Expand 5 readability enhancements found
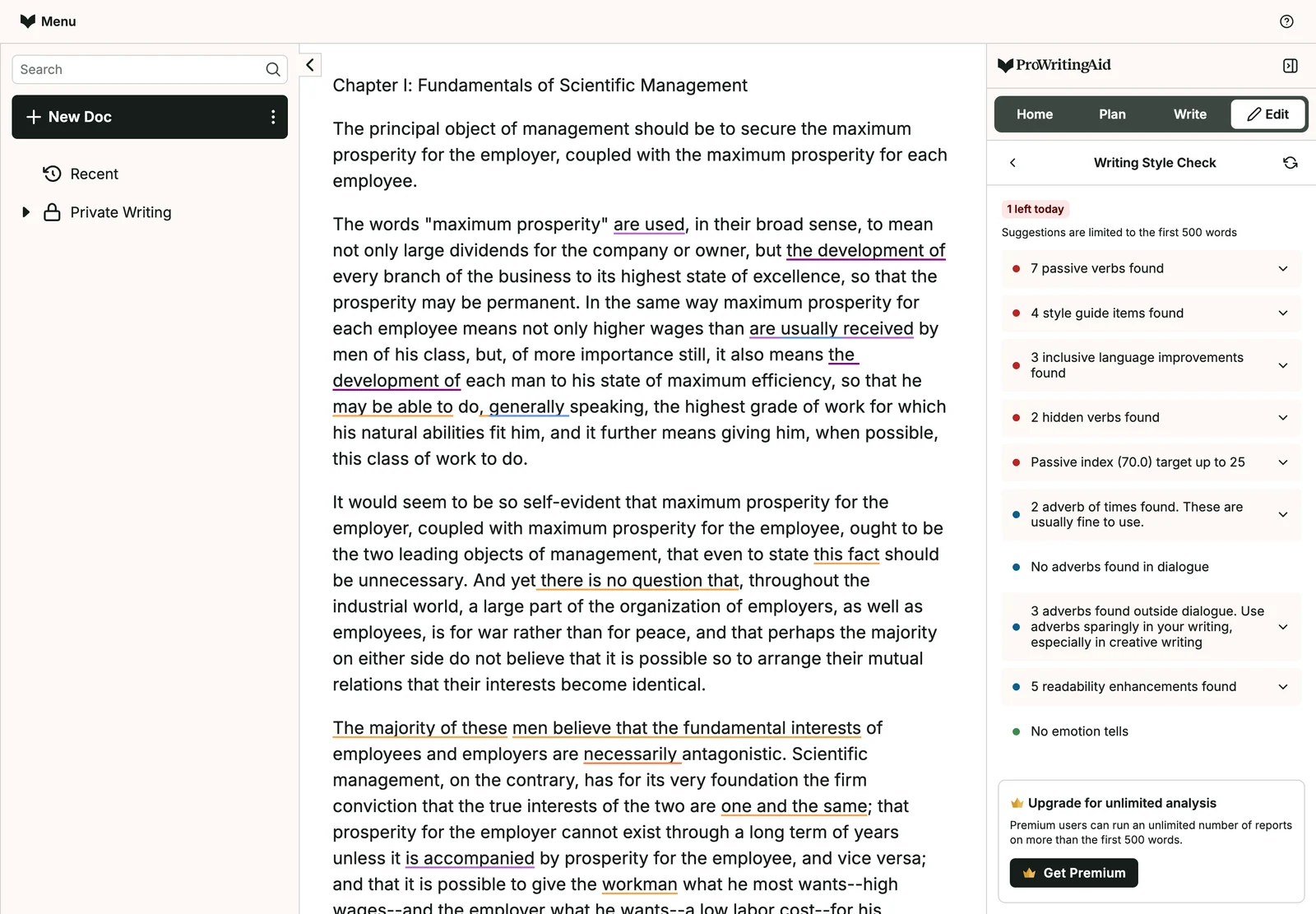 pos(1151,687)
